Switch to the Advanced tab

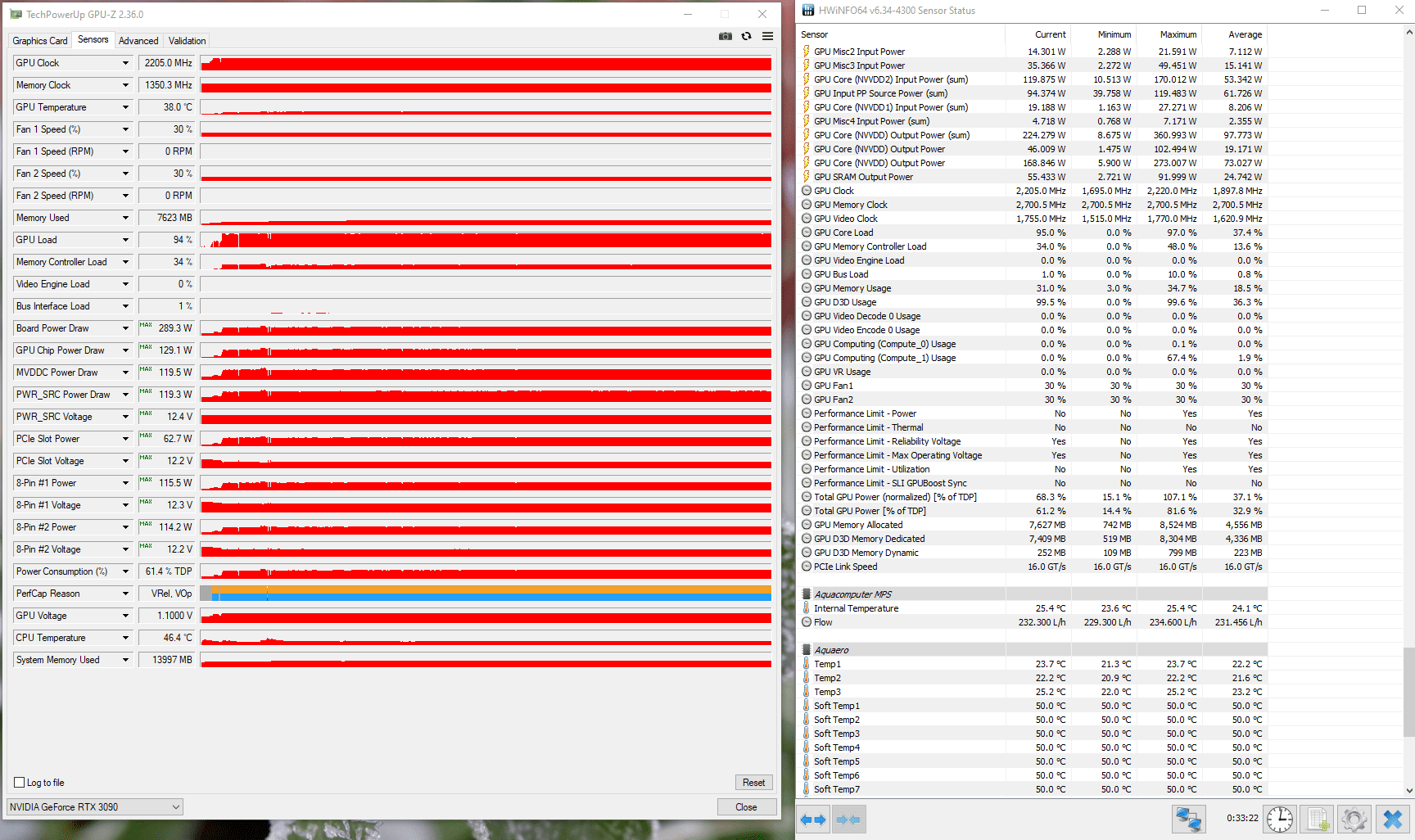click(138, 41)
